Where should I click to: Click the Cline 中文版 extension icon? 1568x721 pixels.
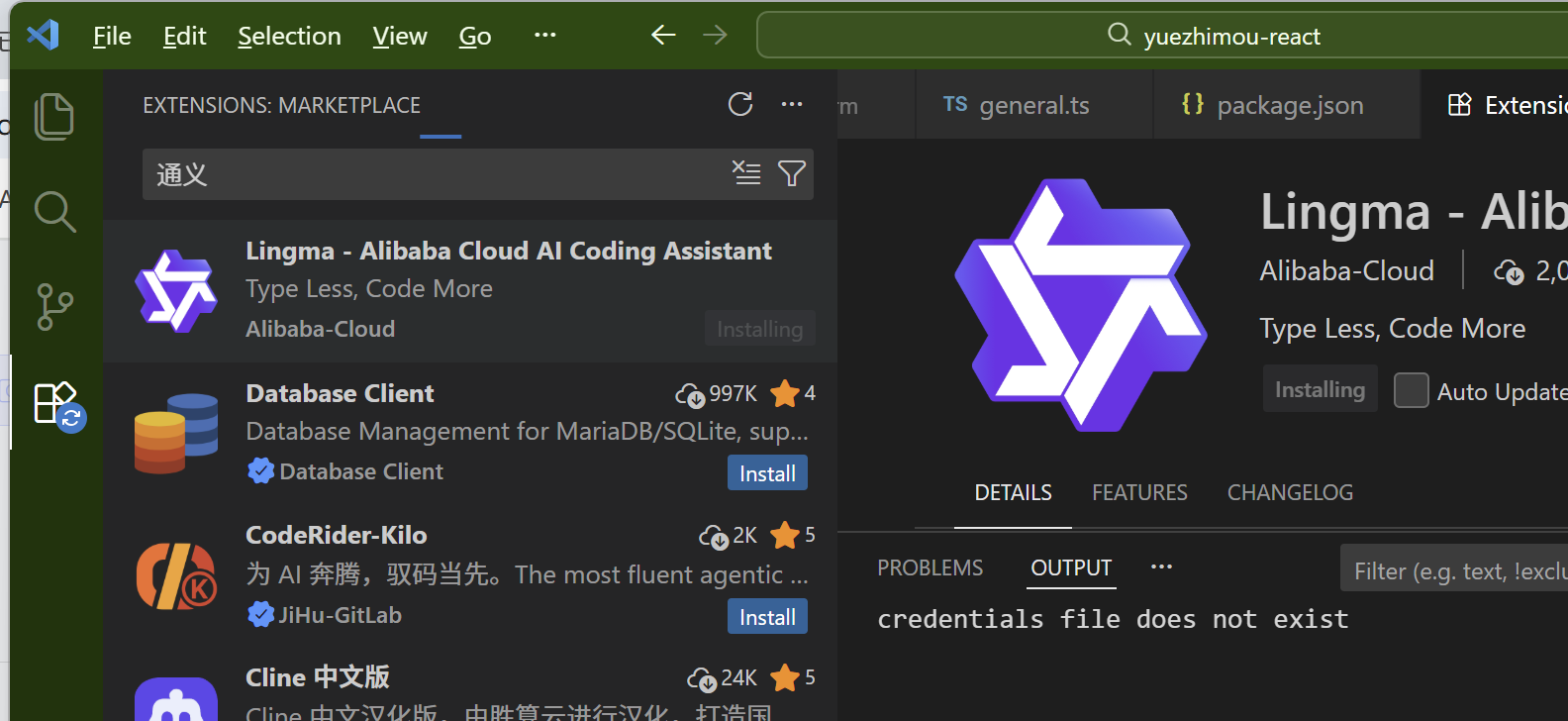coord(175,699)
